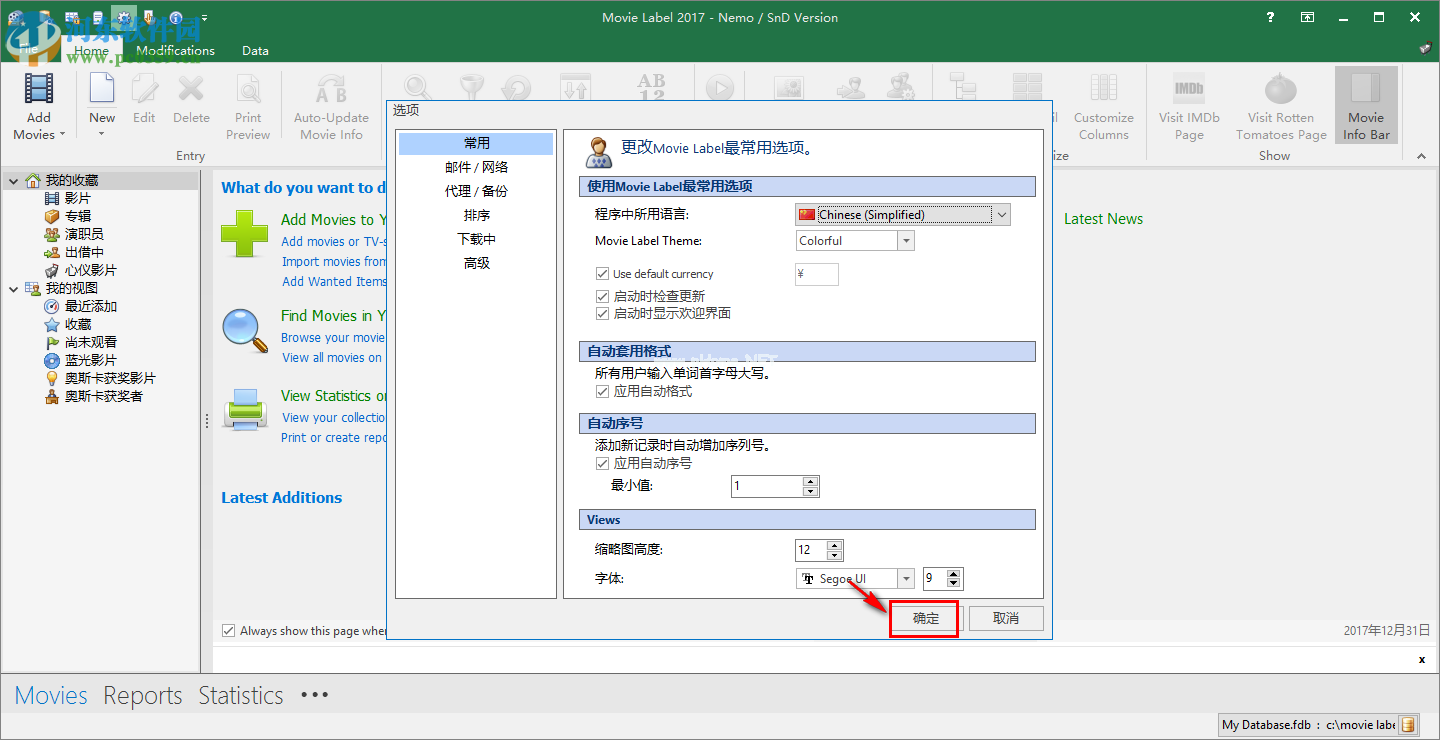Click the green plus Add Movies icon

click(245, 234)
